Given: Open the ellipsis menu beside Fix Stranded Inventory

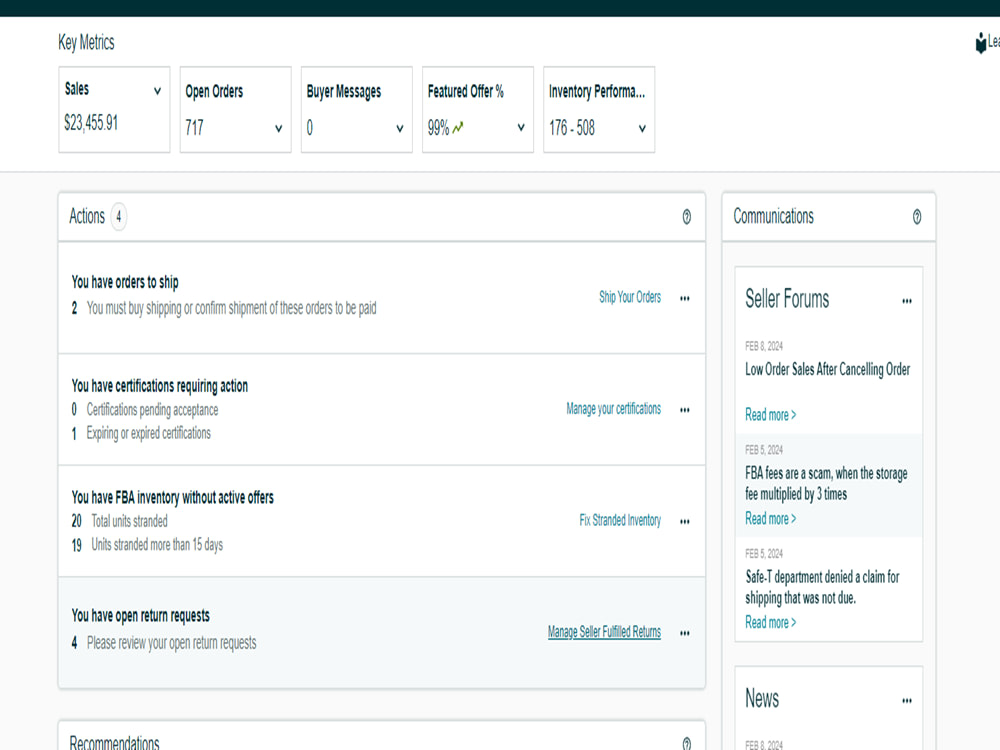Looking at the screenshot, I should [684, 520].
